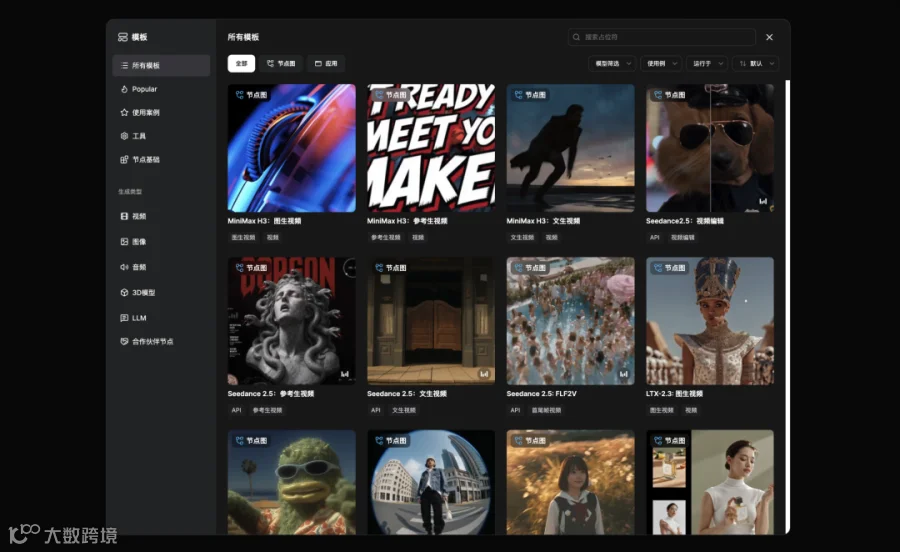
Task: Click the film icon beside 视频
Action: coord(124,216)
